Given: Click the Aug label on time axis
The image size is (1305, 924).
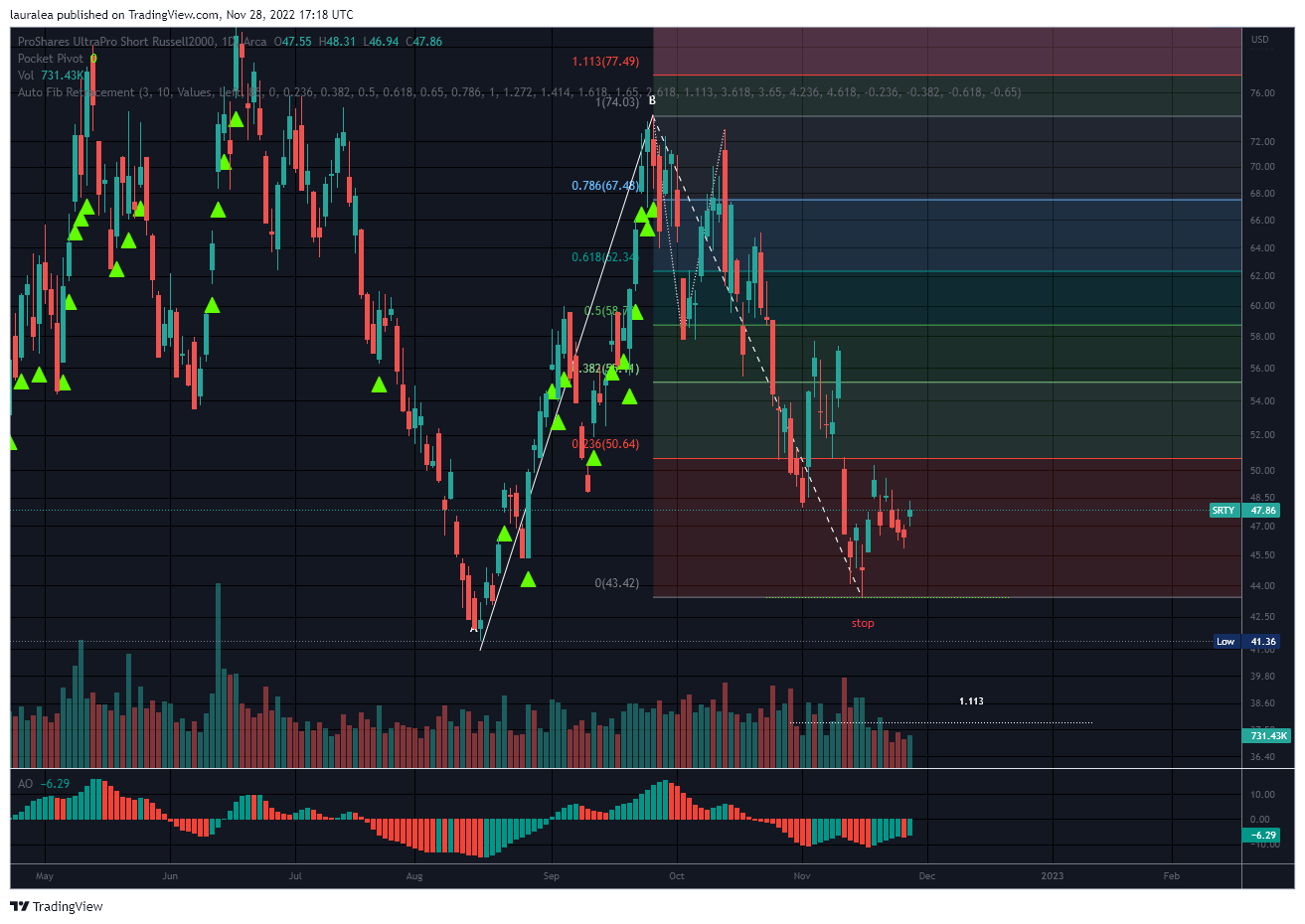Looking at the screenshot, I should pos(414,876).
